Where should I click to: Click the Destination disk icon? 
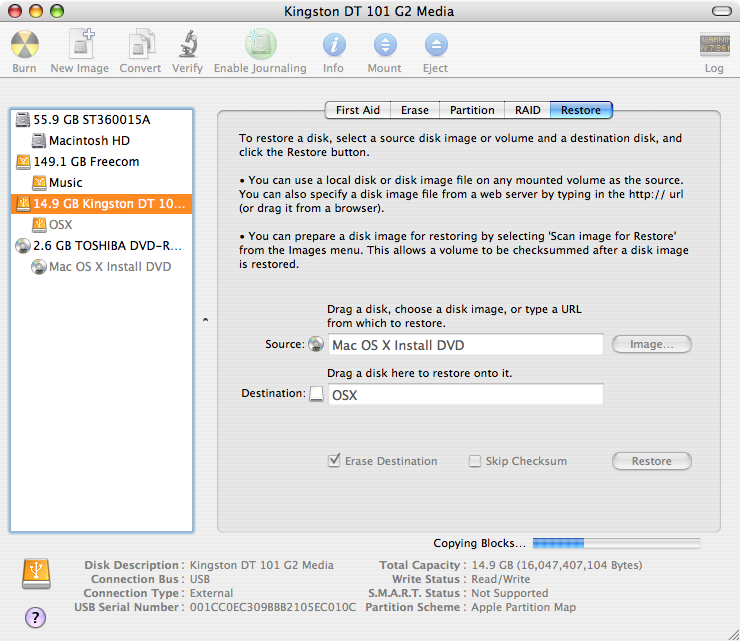(316, 394)
